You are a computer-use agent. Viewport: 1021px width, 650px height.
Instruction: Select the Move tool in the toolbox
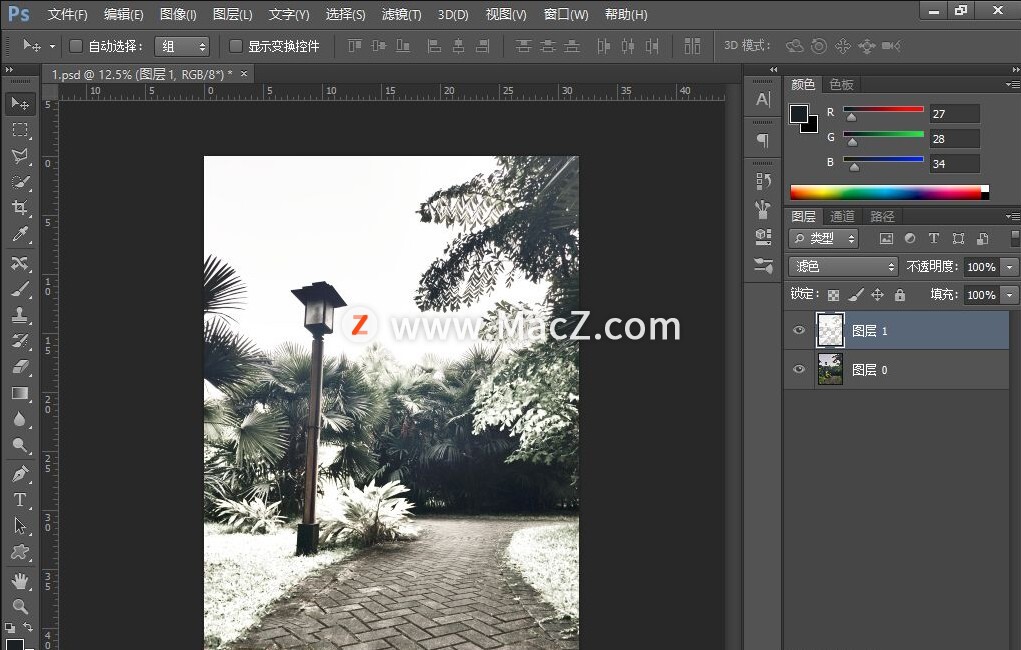click(20, 104)
